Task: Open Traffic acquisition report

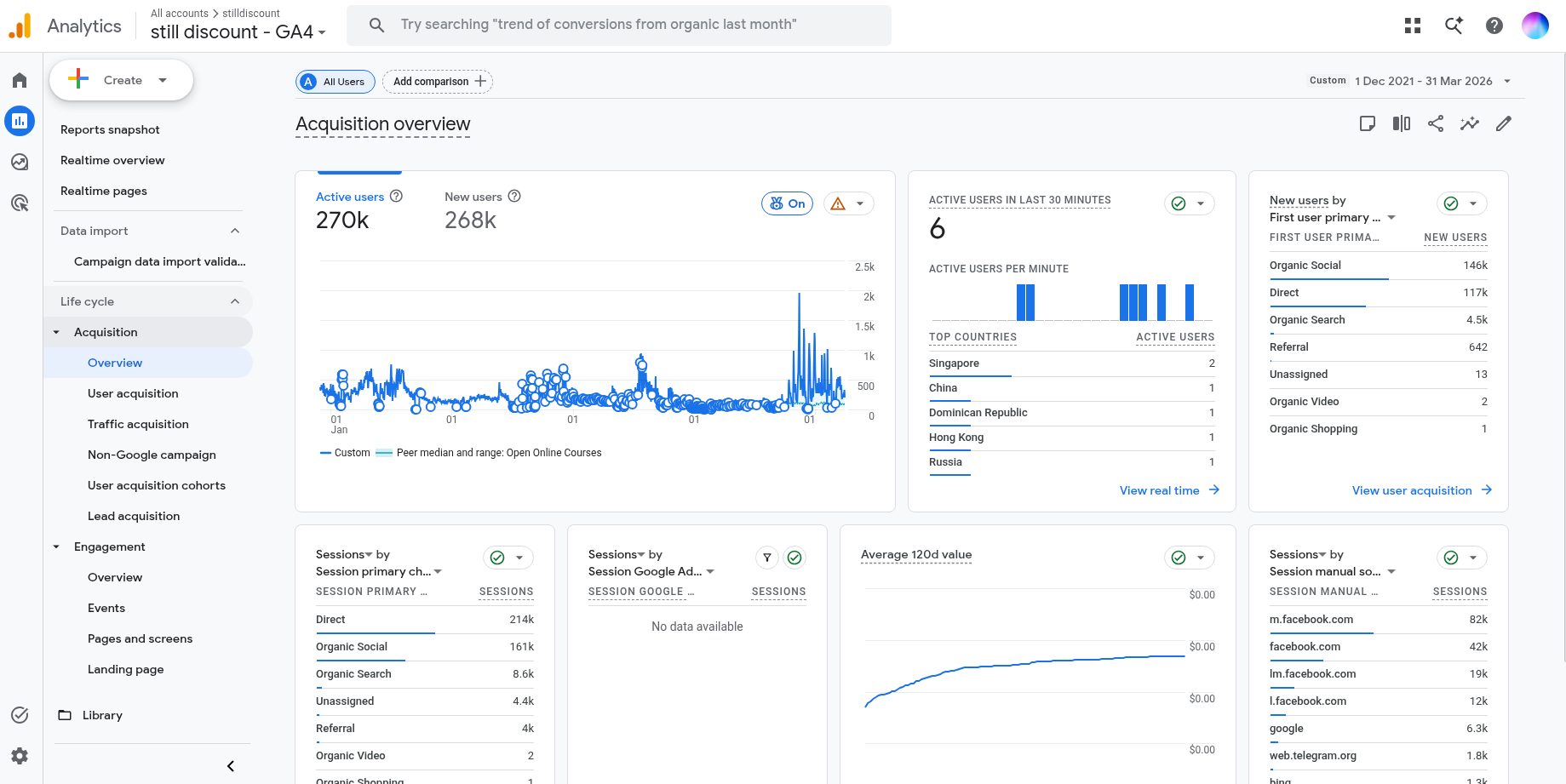Action: [138, 424]
